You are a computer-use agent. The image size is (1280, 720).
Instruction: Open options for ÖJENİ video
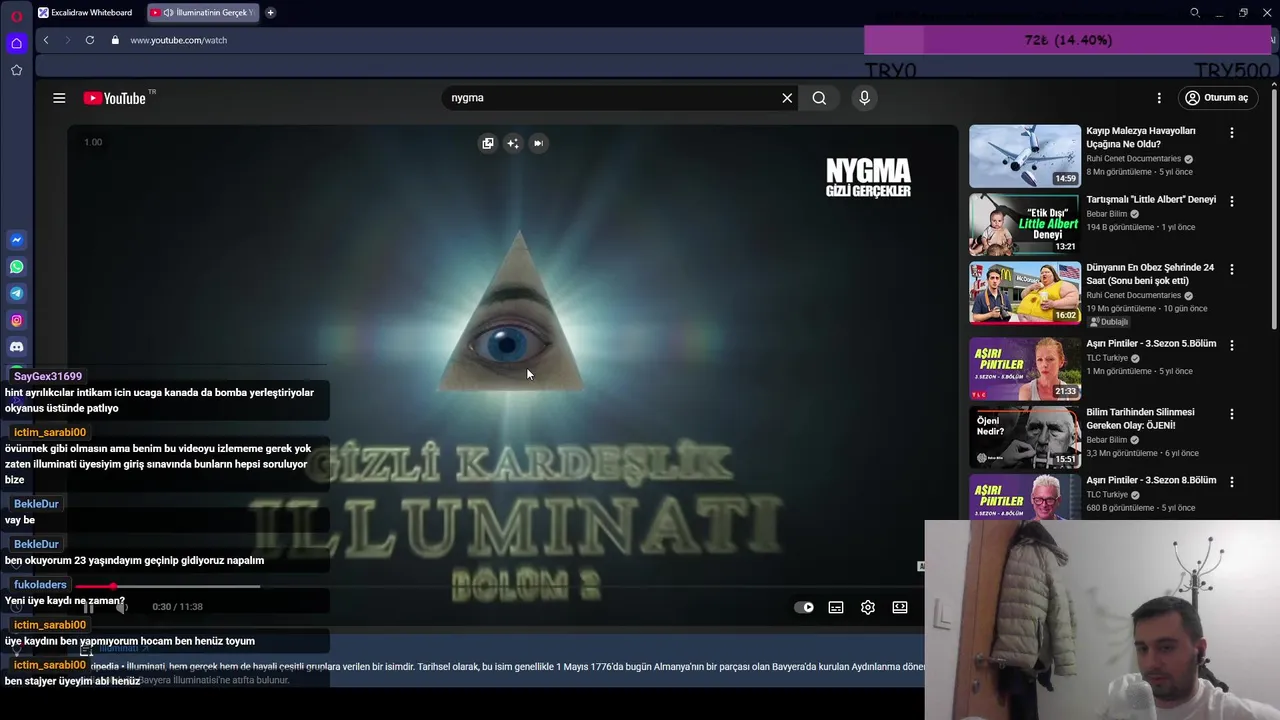click(x=1232, y=414)
